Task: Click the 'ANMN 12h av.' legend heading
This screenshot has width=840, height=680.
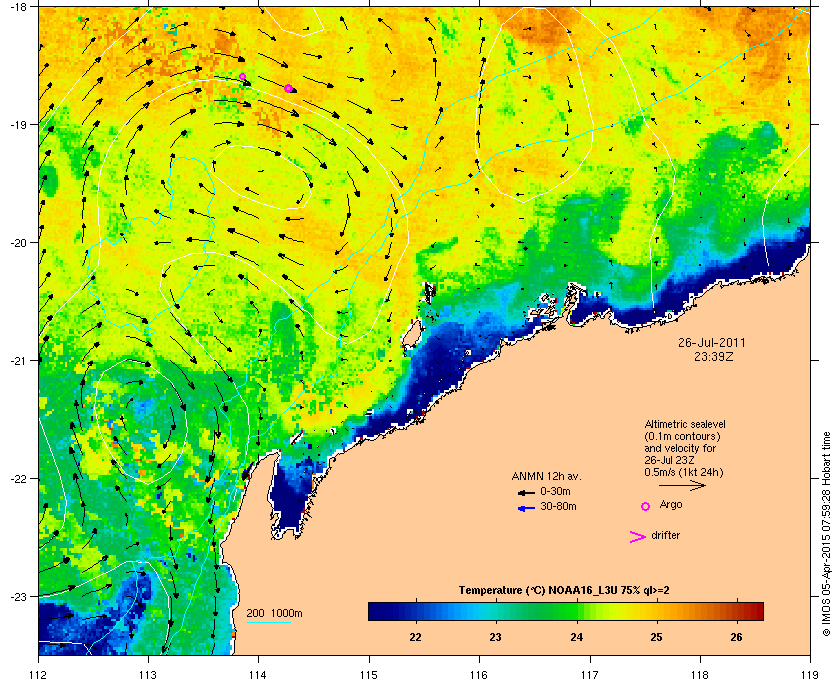Action: [546, 476]
